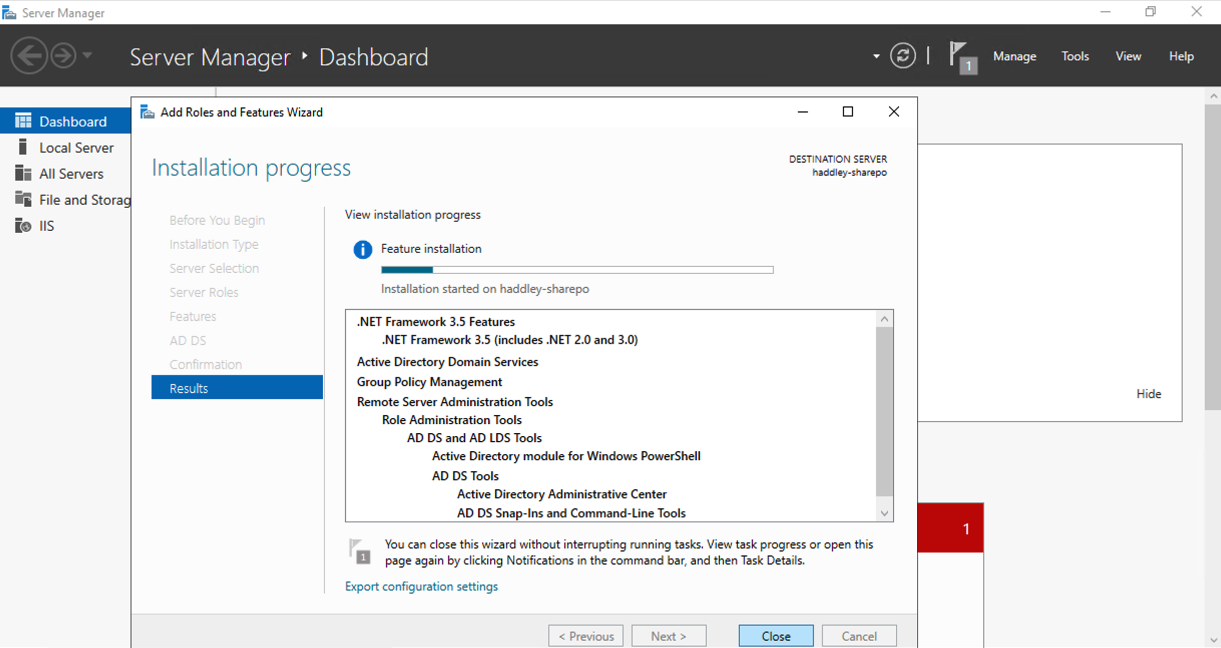Open the Tools menu
Image resolution: width=1221 pixels, height=648 pixels.
click(x=1075, y=56)
